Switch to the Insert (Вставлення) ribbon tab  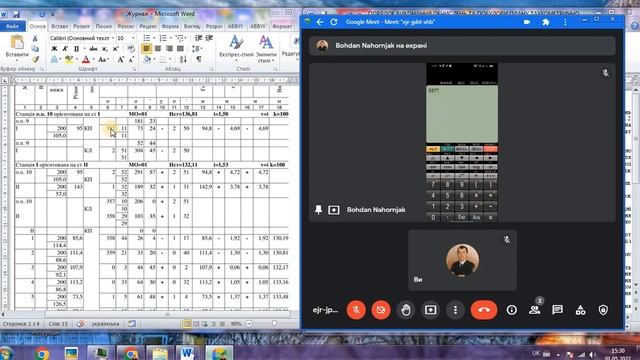pyautogui.click(x=60, y=26)
